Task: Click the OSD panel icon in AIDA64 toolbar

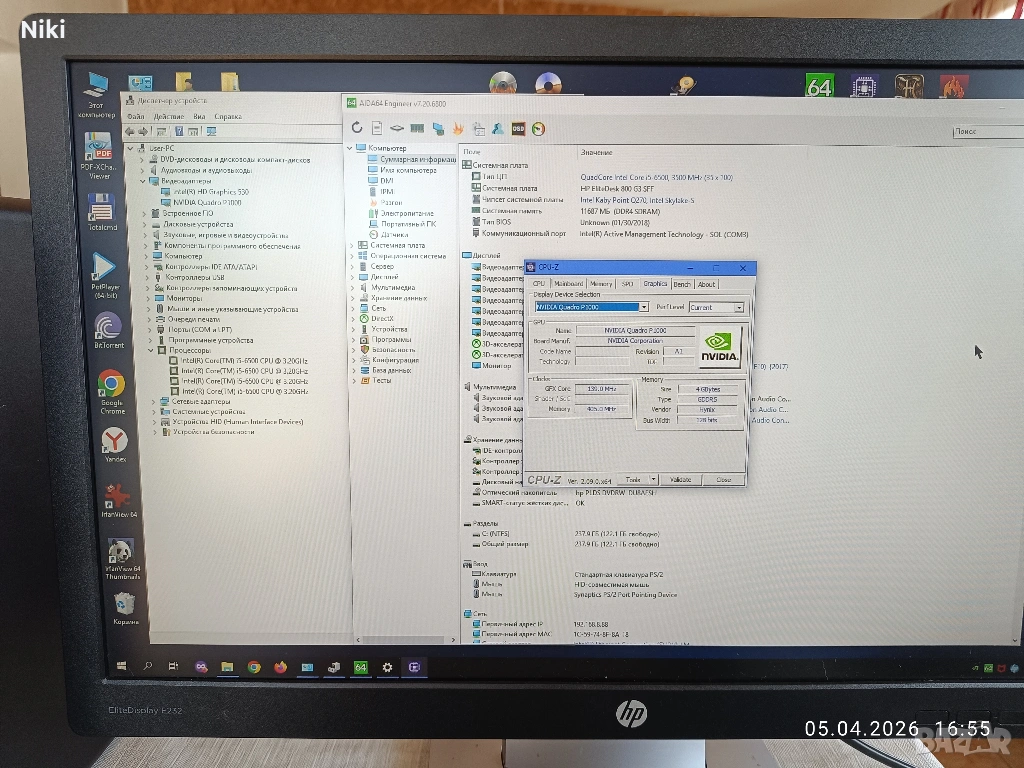Action: [x=518, y=128]
